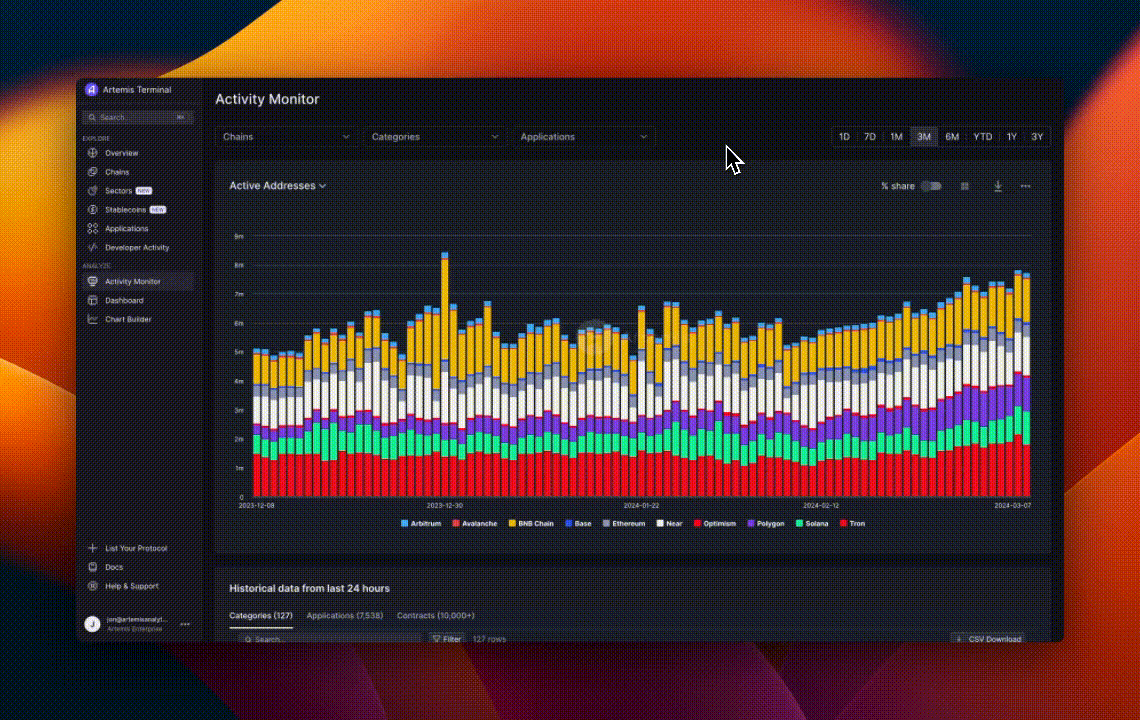The height and width of the screenshot is (720, 1140).
Task: Open the Developer Activity sidebar icon
Action: pos(92,247)
